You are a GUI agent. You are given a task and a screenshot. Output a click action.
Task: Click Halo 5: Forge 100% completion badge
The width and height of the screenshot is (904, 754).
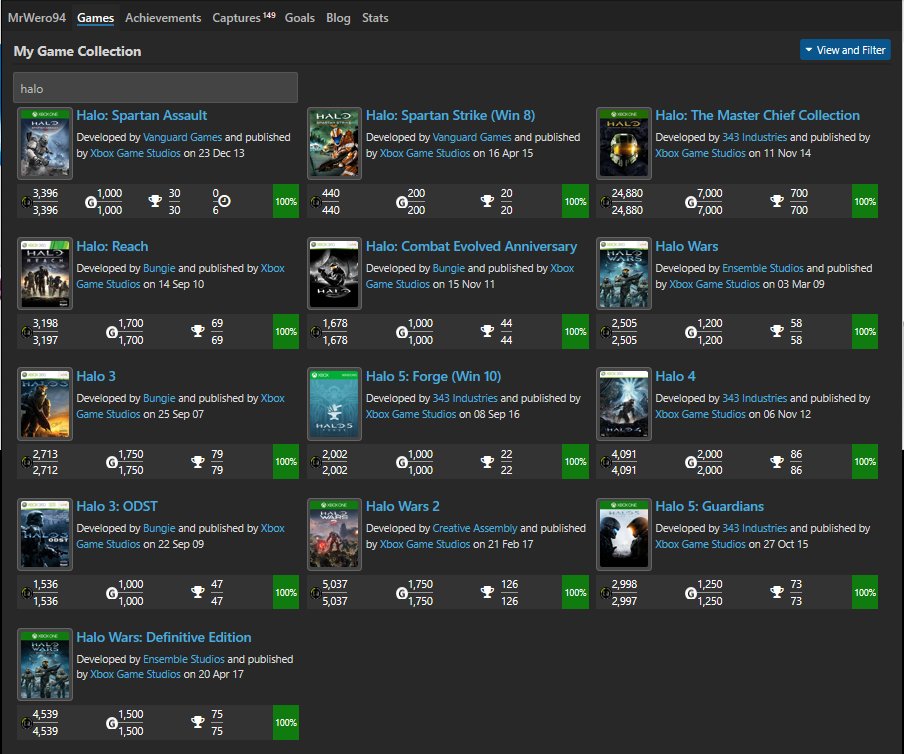pos(575,462)
